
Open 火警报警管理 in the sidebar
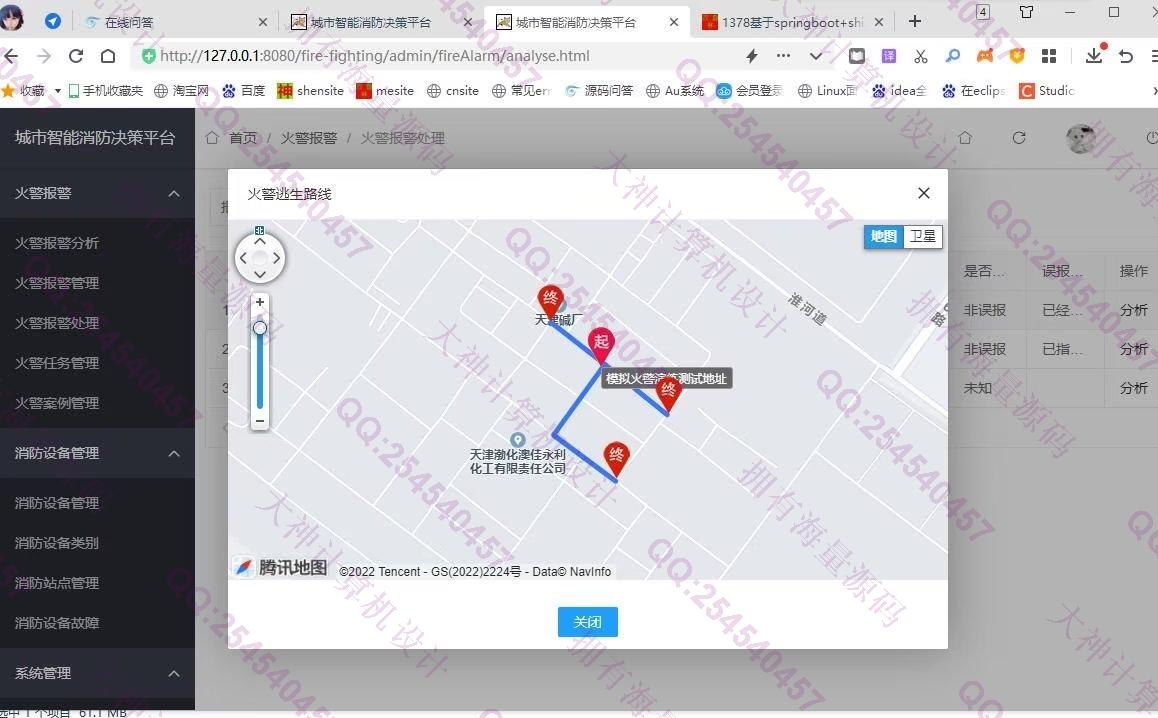point(57,283)
